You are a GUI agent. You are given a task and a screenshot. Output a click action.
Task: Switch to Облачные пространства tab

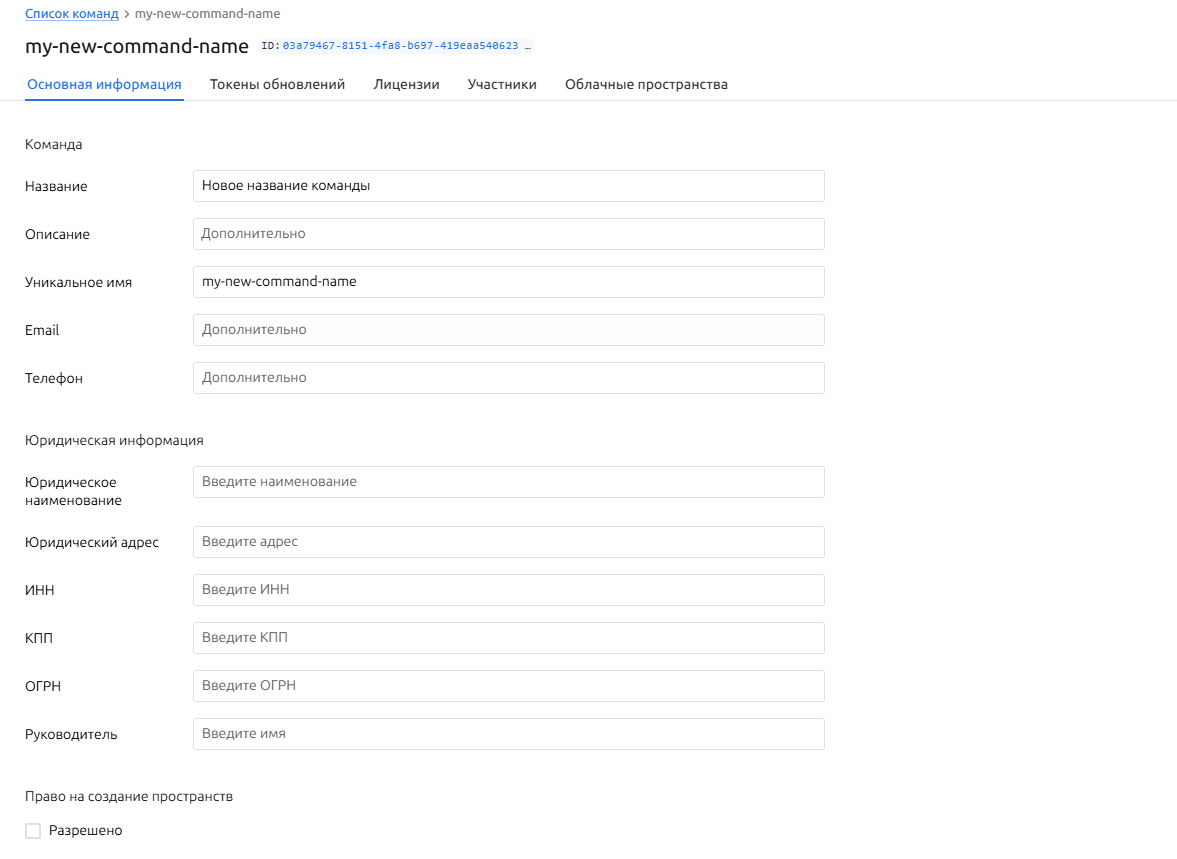pos(646,85)
